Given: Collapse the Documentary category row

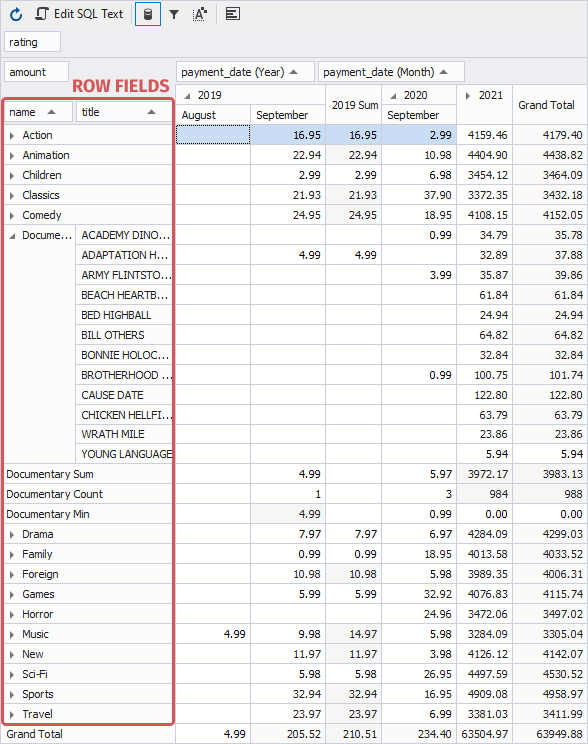Looking at the screenshot, I should coord(12,236).
